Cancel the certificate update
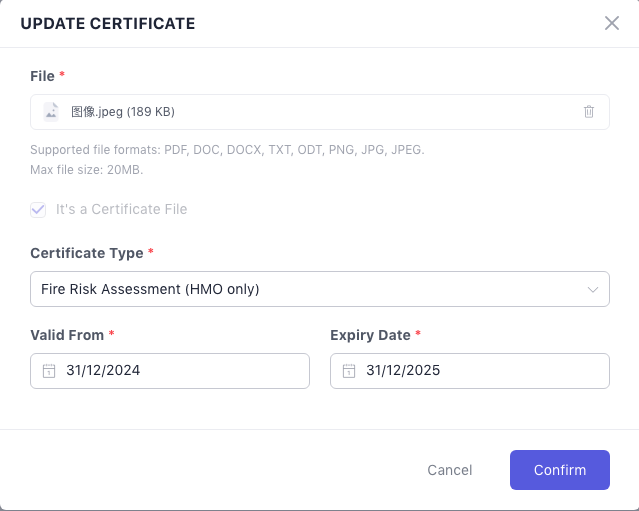 coord(449,470)
